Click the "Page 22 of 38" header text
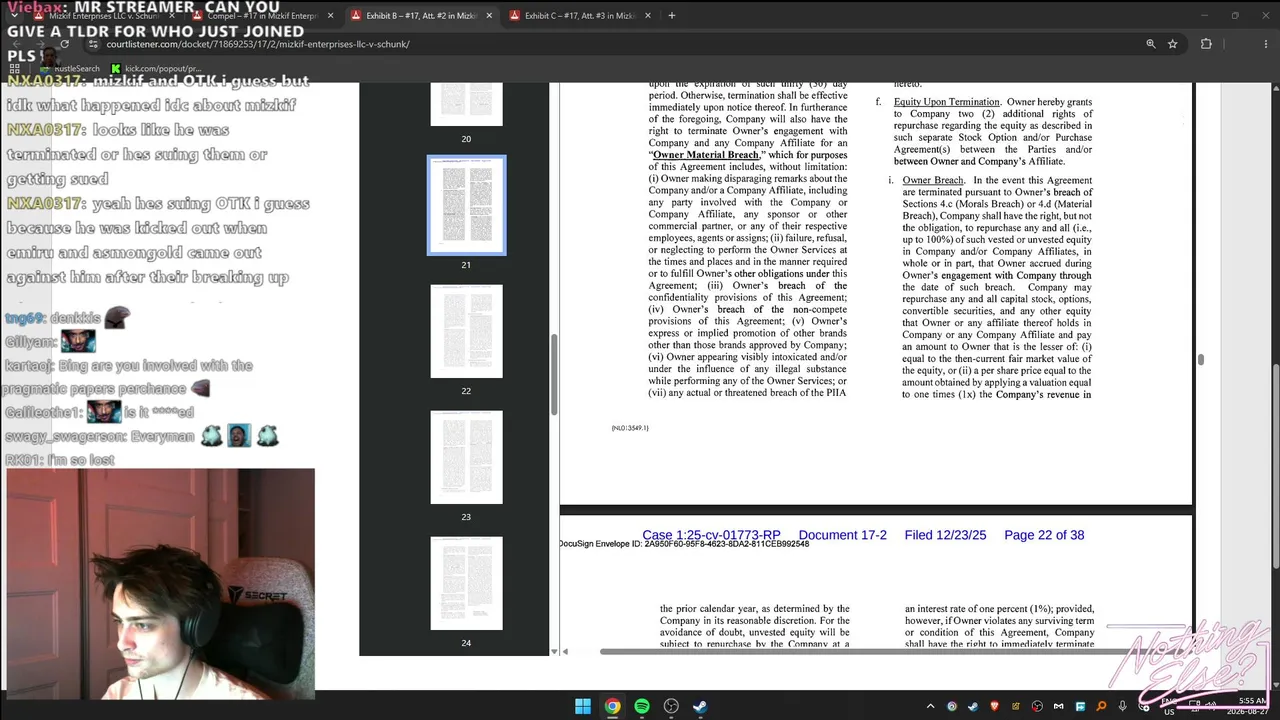Image resolution: width=1280 pixels, height=720 pixels. click(x=1044, y=535)
